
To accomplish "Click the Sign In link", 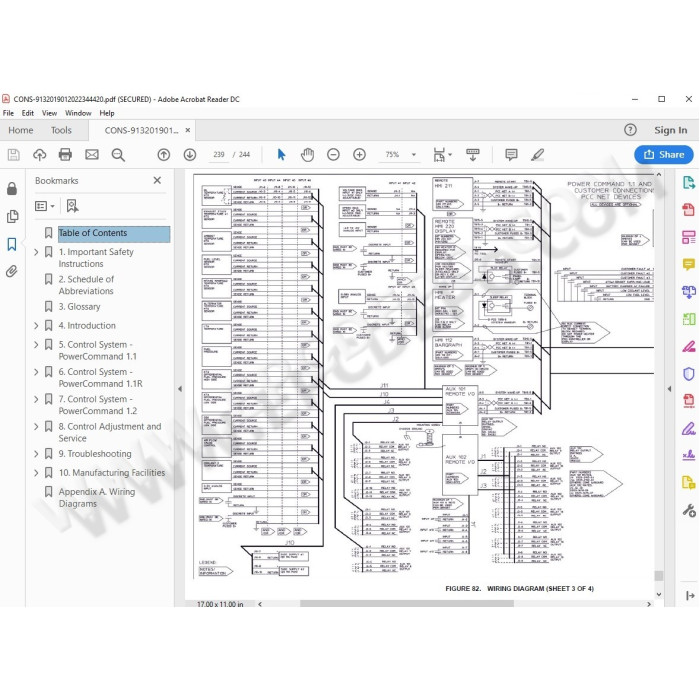I will click(671, 130).
